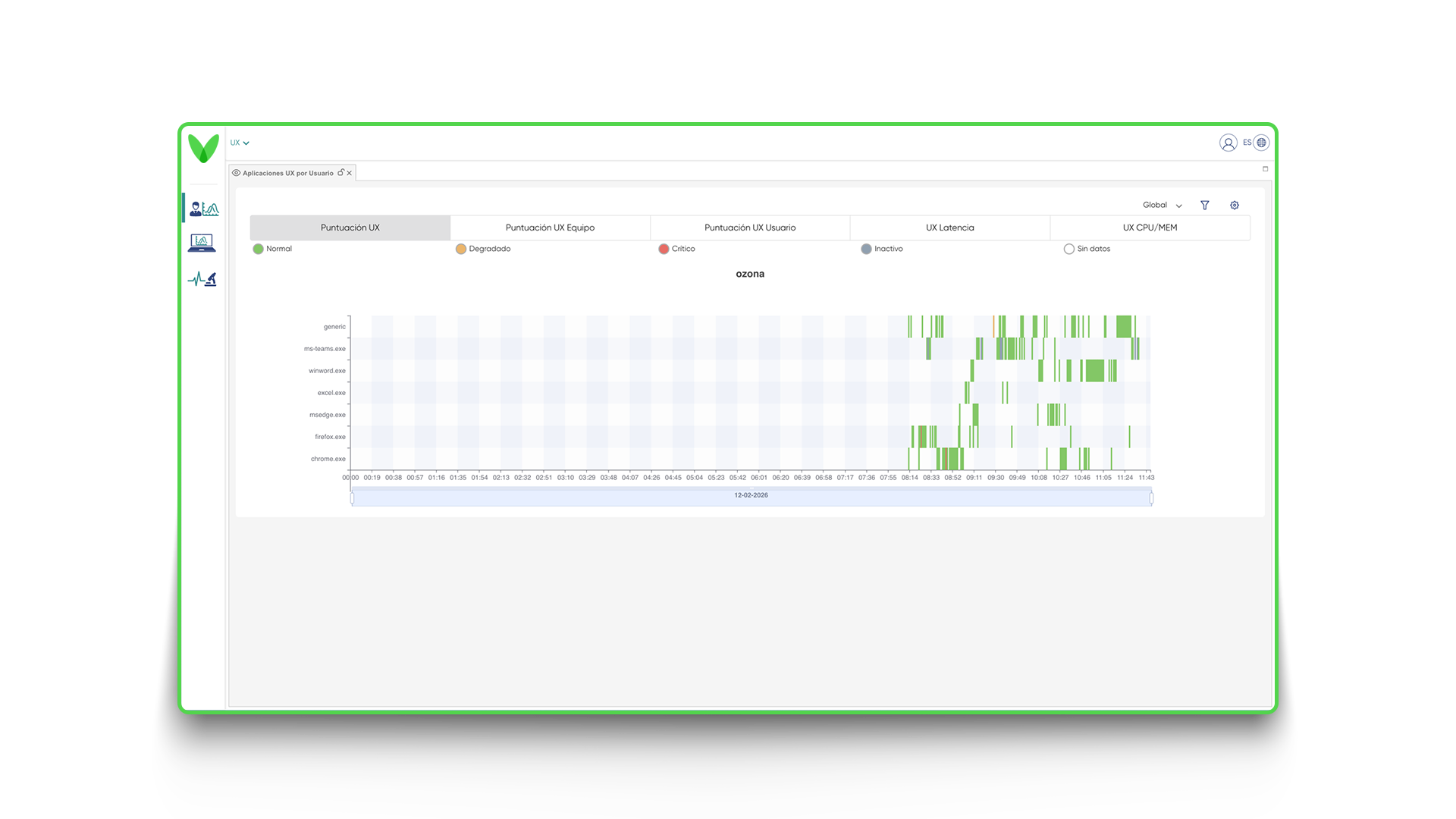Switch to Puntuación UX Equipo tab
Screen dimensions: 1456x819
click(550, 227)
